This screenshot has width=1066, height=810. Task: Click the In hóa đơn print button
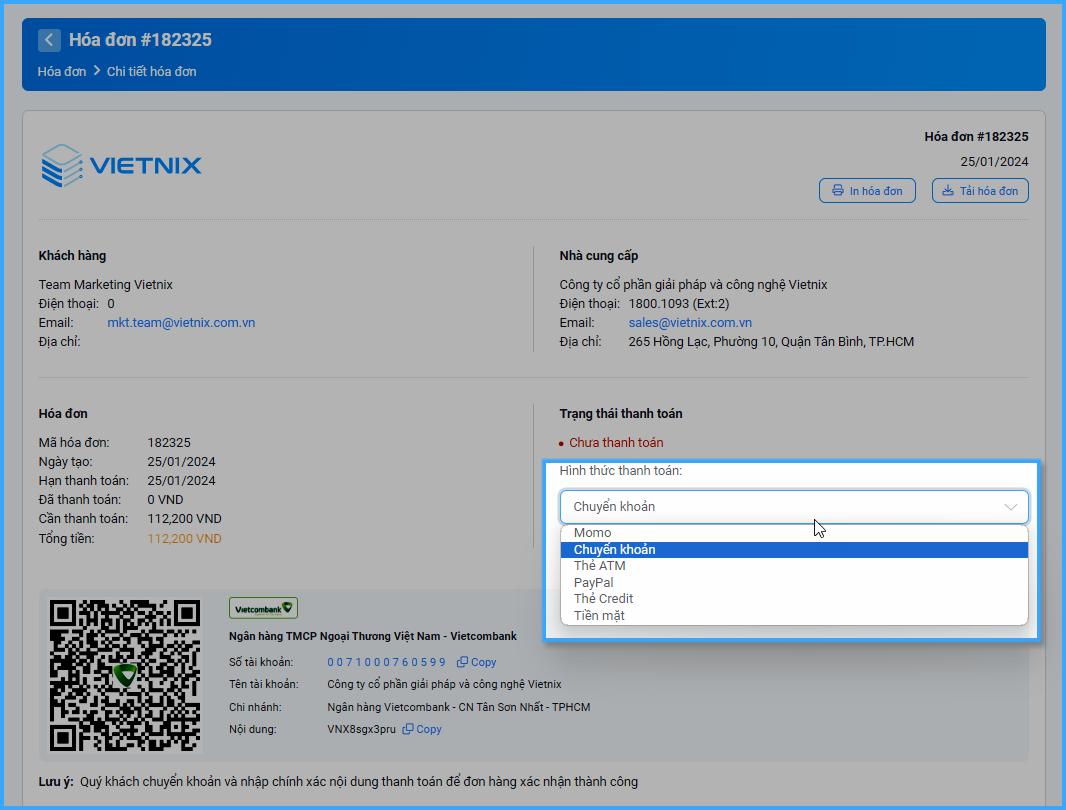[867, 191]
